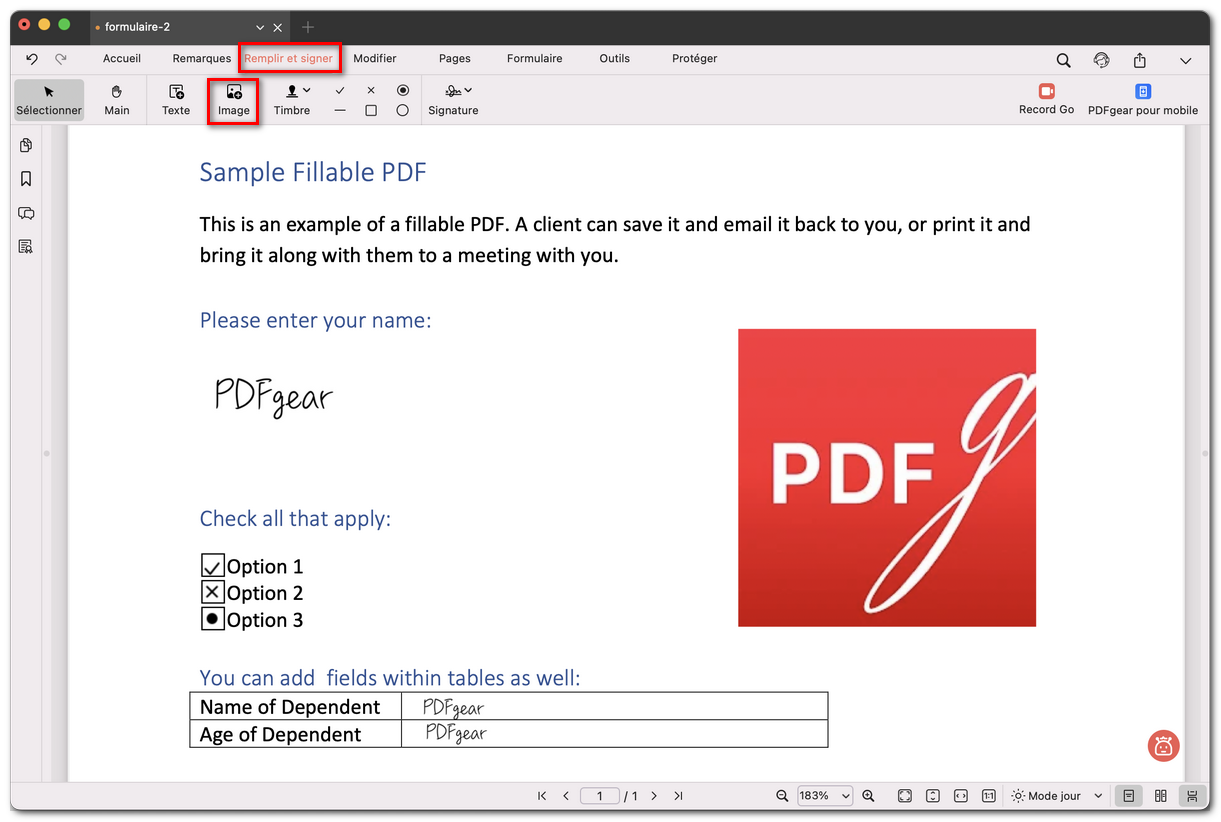
Task: Open the Formulaire tab
Action: click(x=535, y=59)
